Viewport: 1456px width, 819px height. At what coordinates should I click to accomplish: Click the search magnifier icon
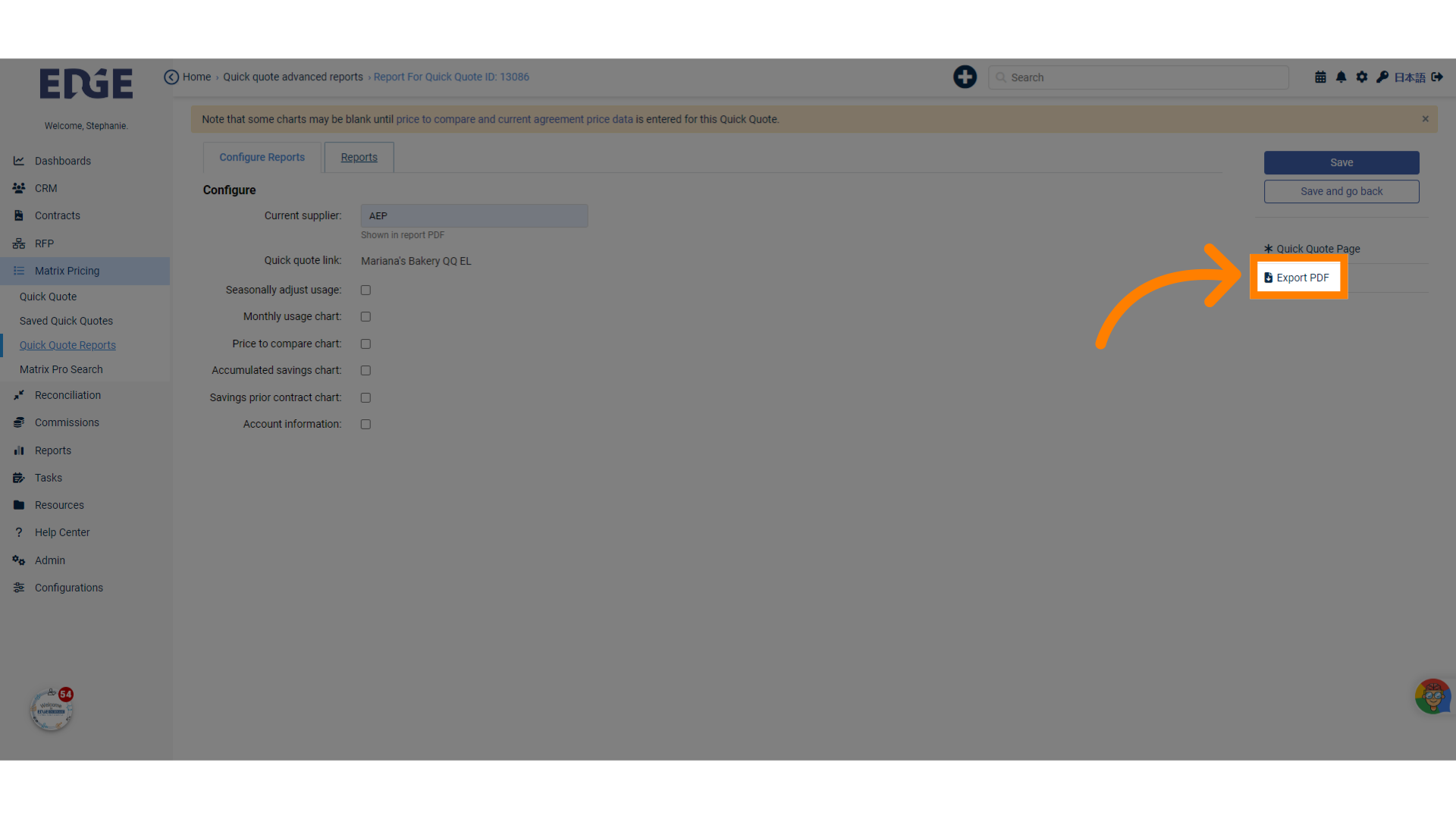1001,77
